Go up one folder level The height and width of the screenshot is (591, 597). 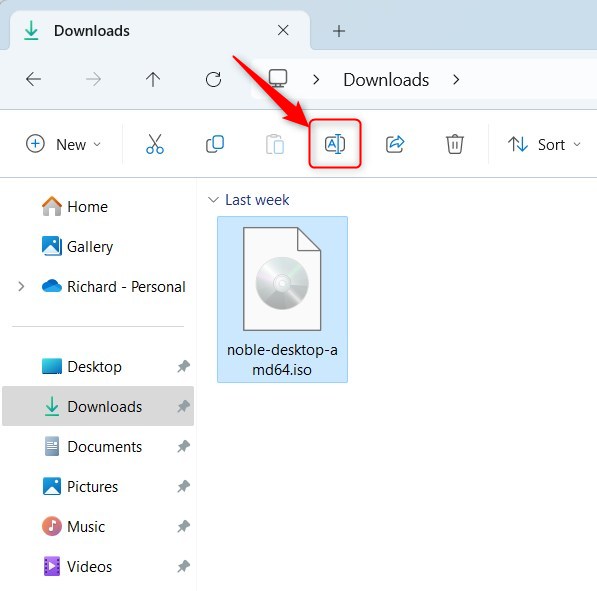tap(153, 80)
